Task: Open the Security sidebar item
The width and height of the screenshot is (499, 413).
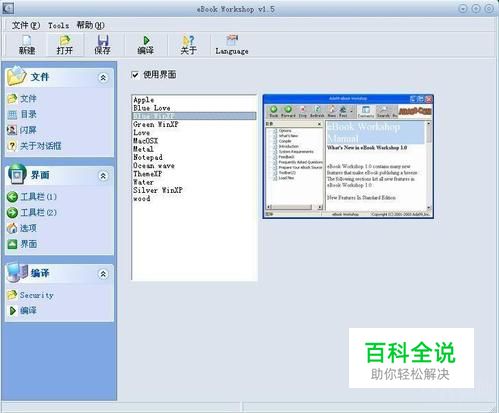Action: point(30,295)
